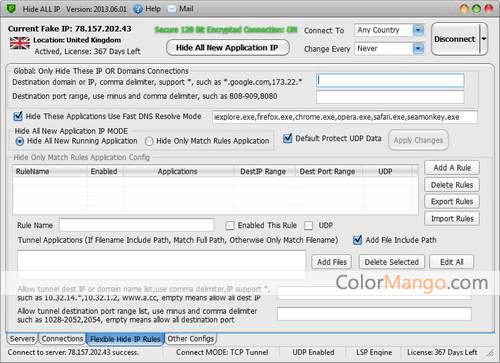Open Help via the globe icon

click(138, 9)
